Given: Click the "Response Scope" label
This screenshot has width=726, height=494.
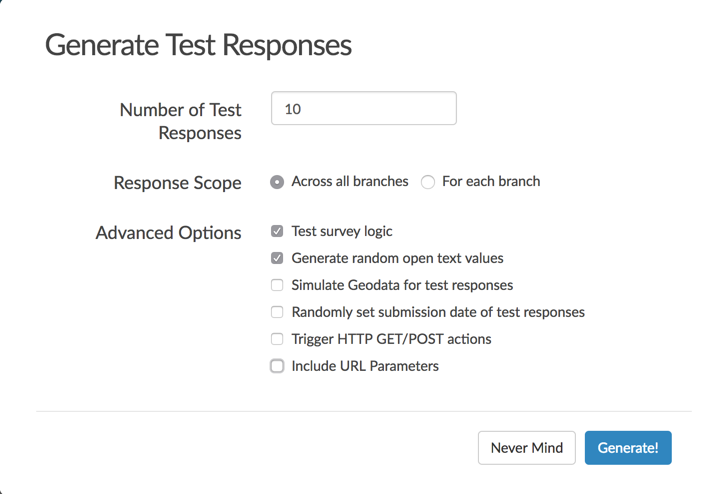Looking at the screenshot, I should pyautogui.click(x=177, y=183).
